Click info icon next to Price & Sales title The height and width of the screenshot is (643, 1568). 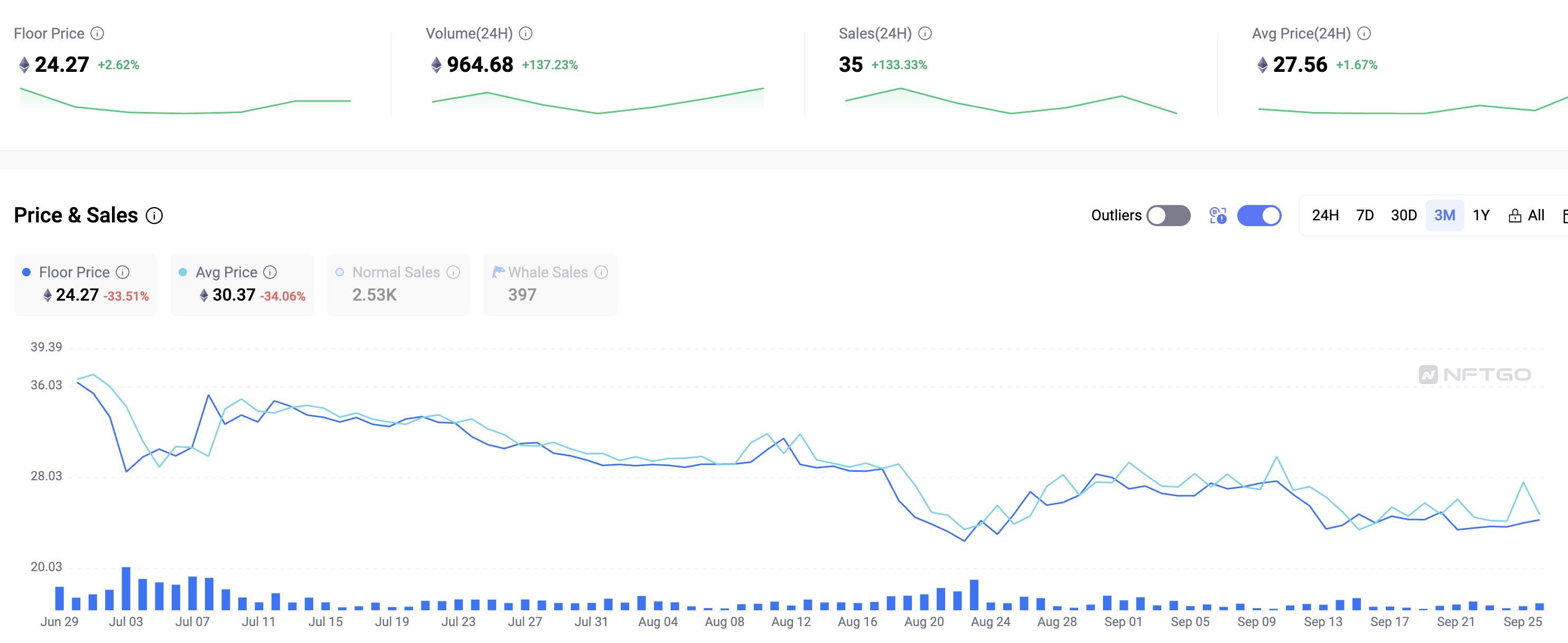(x=155, y=216)
